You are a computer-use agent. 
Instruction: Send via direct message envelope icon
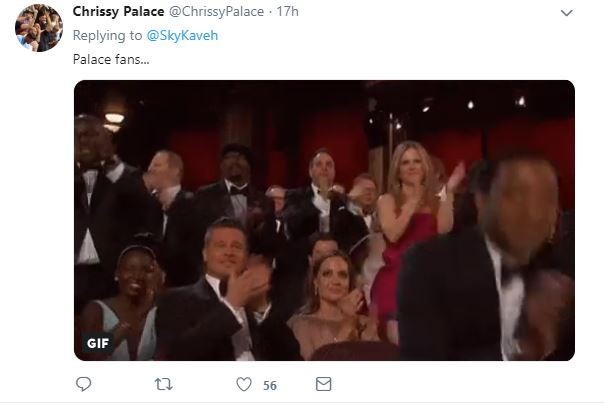pyautogui.click(x=322, y=384)
